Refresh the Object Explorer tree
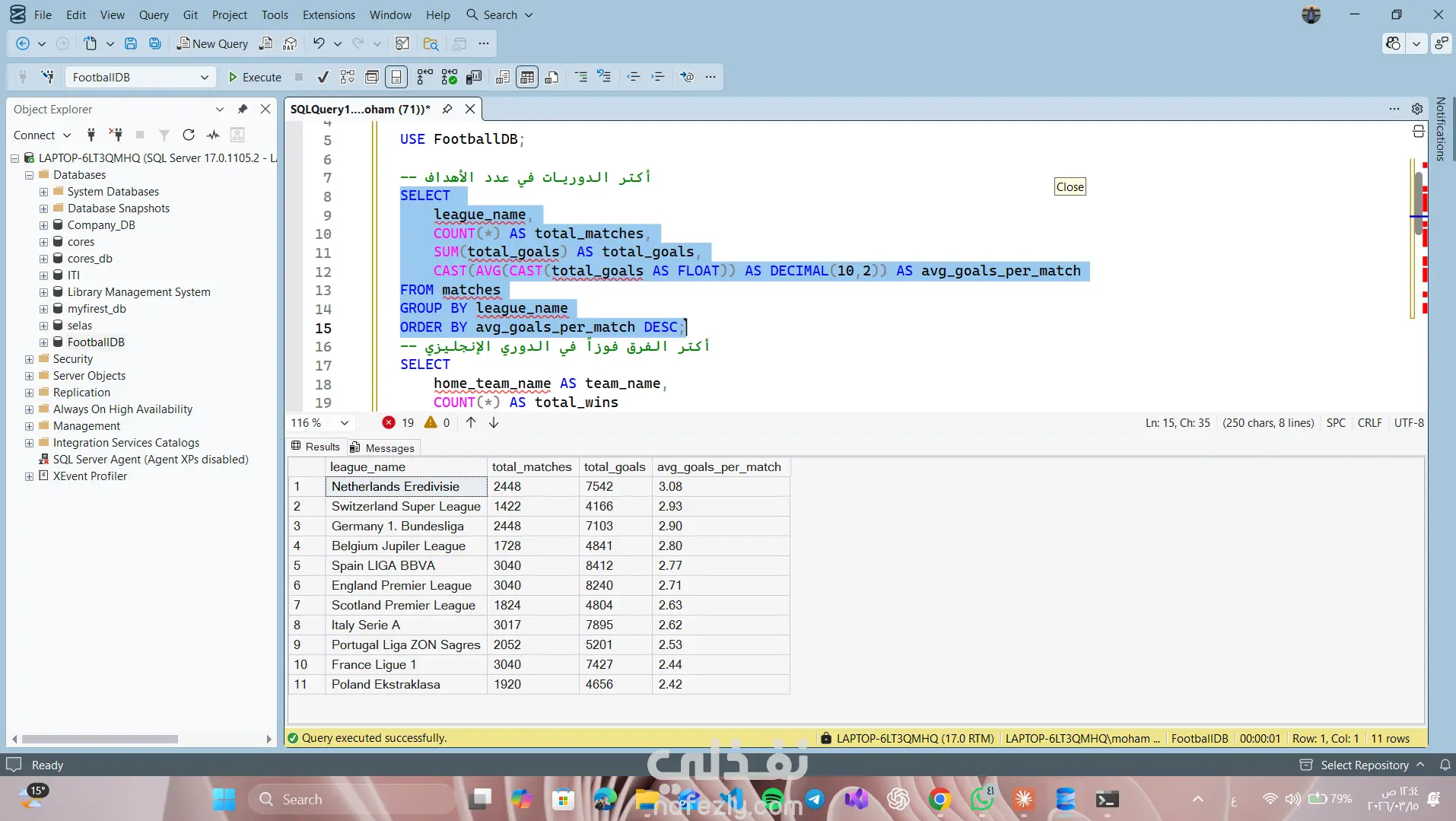1456x821 pixels. [x=189, y=135]
